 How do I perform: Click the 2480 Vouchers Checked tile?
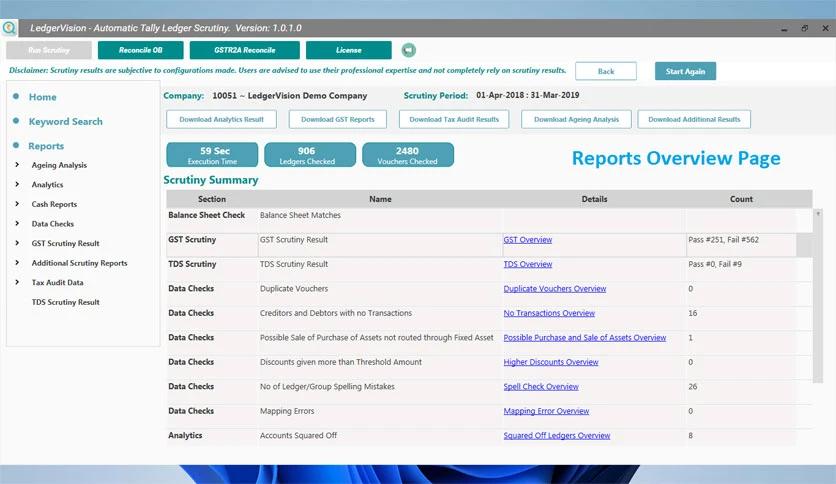(408, 155)
